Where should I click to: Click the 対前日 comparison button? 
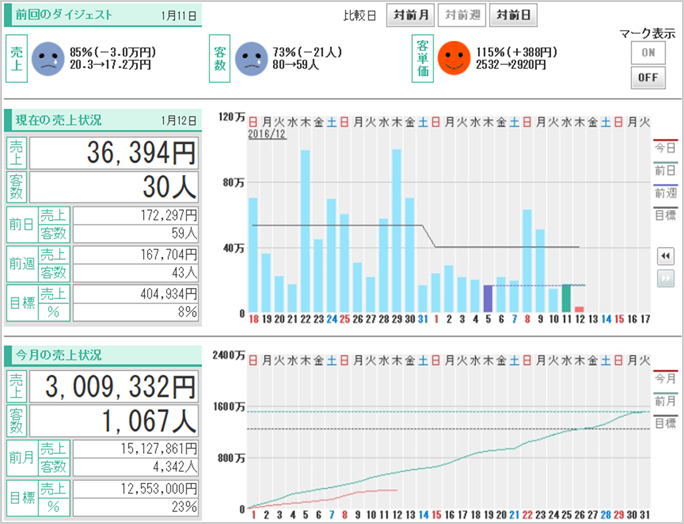point(513,15)
